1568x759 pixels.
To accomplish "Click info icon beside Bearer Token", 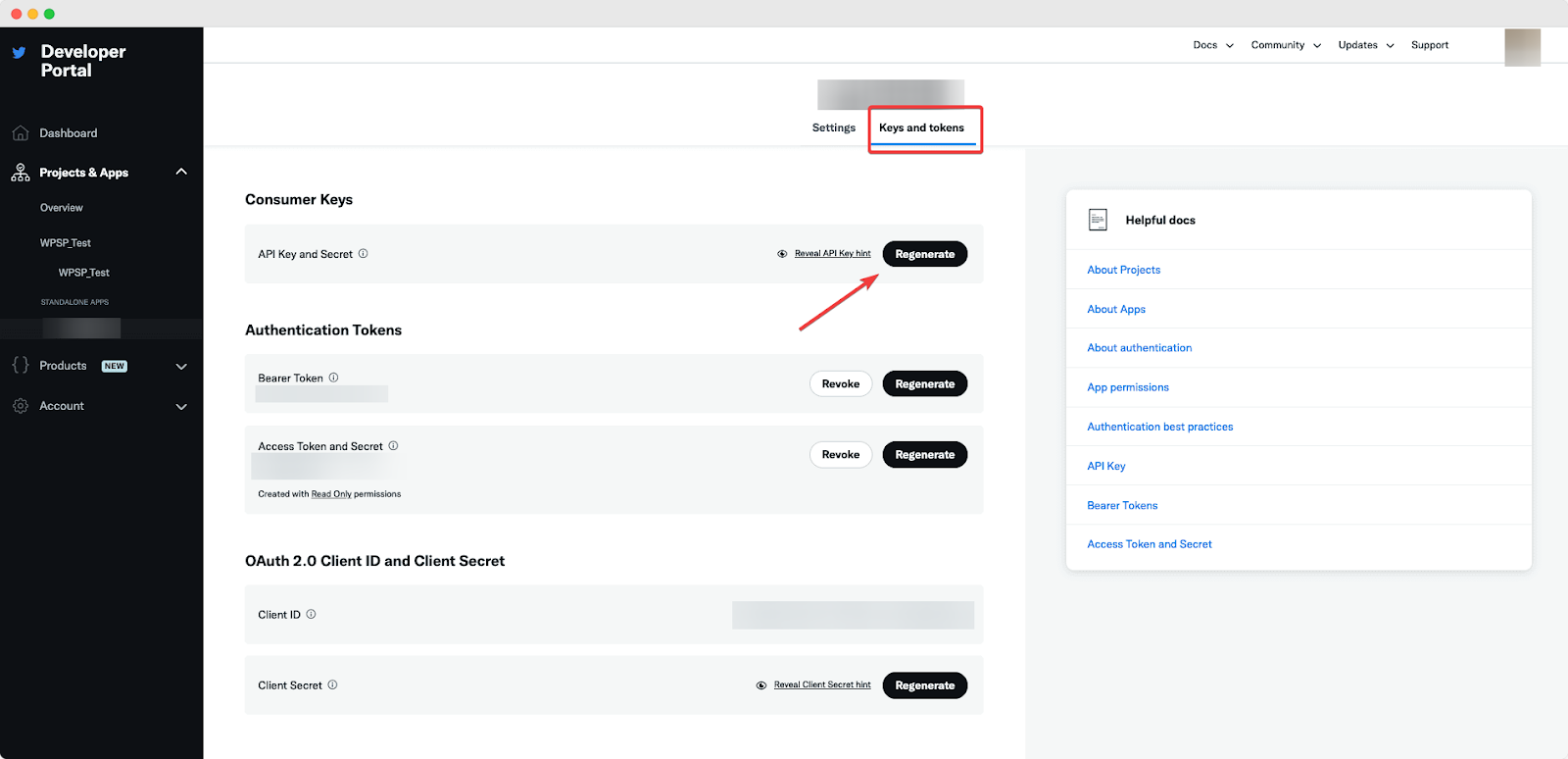I will click(333, 378).
